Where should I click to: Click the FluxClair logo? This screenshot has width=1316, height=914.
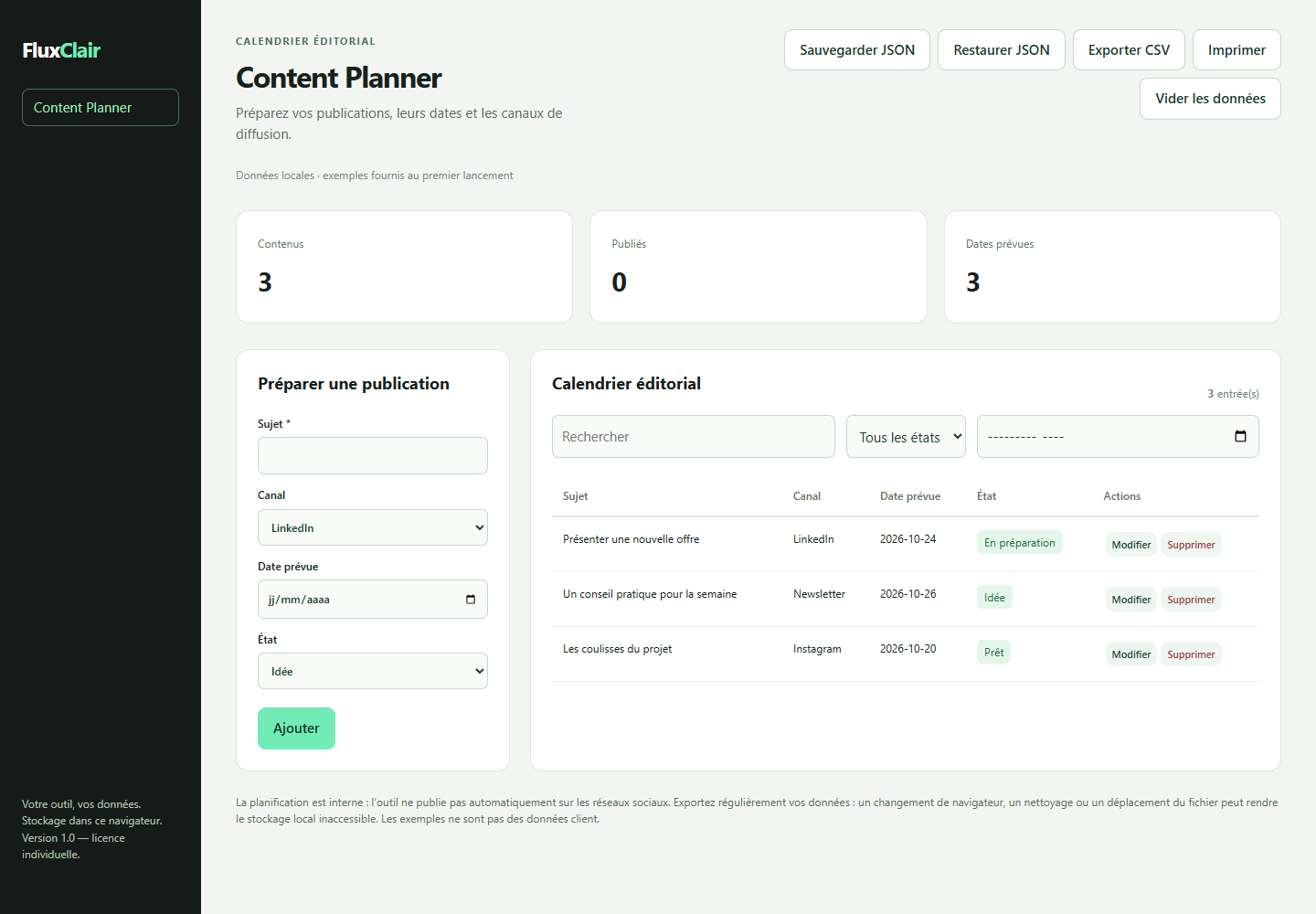point(61,50)
